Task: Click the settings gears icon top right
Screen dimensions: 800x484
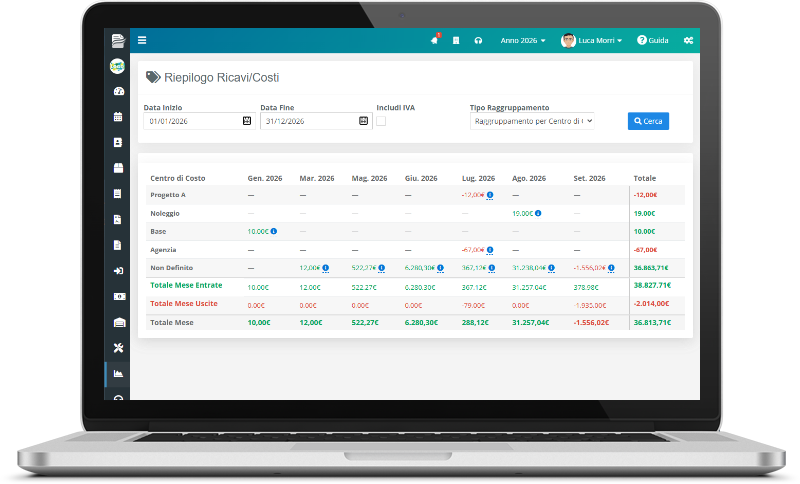Action: click(x=688, y=40)
